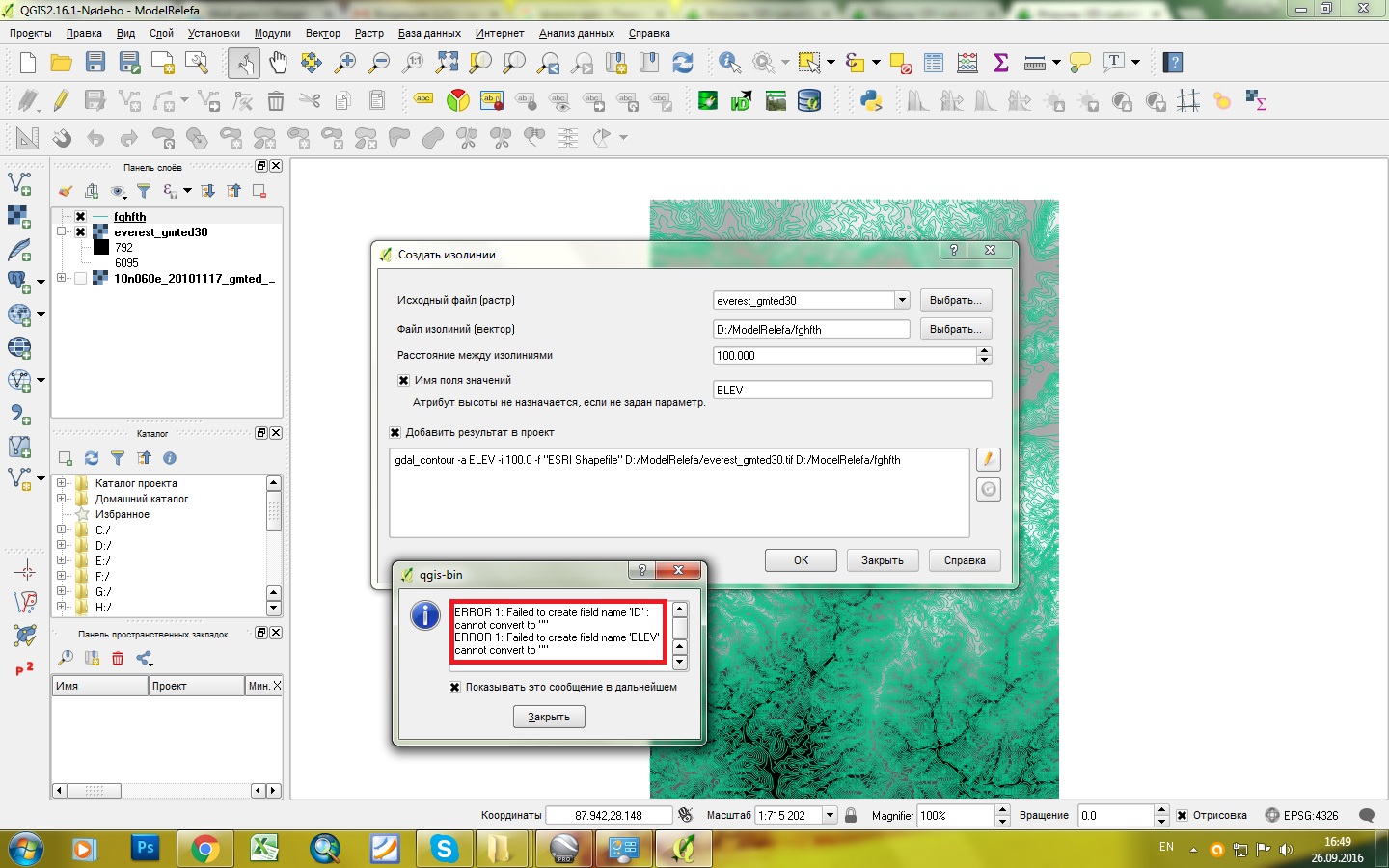Browse for the contour output file

click(x=956, y=329)
